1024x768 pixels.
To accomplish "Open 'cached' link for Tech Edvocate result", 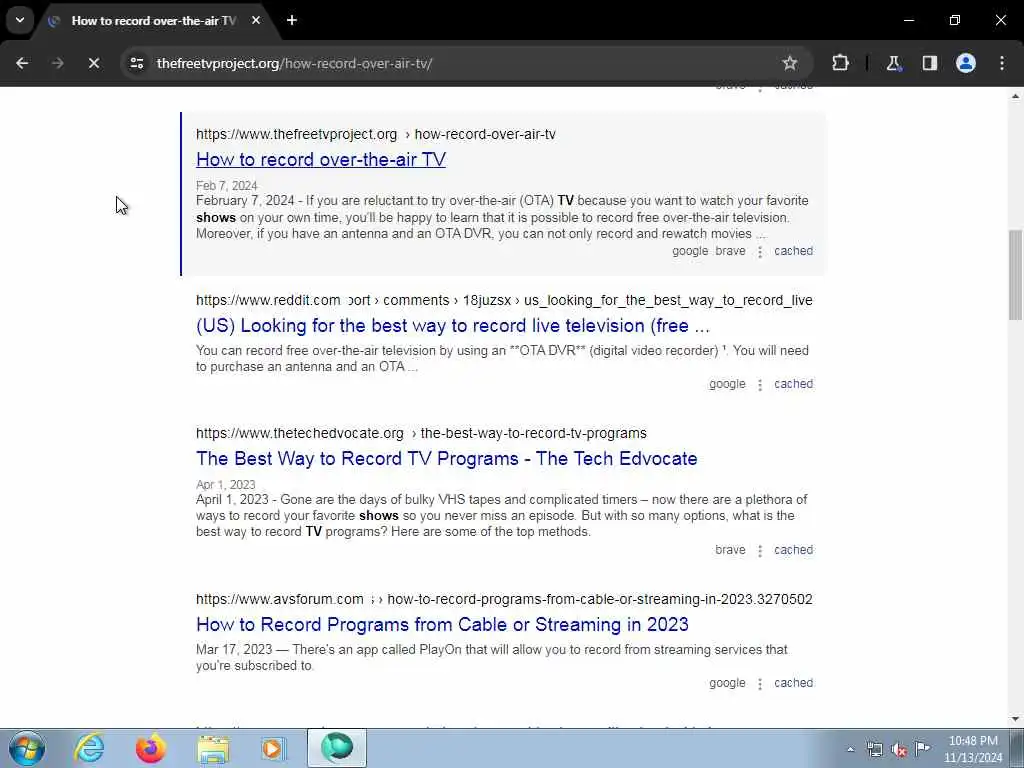I will (793, 550).
